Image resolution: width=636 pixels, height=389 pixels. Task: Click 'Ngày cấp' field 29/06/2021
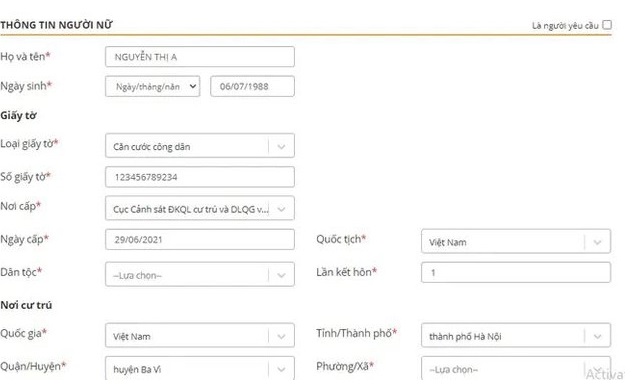[x=200, y=239]
